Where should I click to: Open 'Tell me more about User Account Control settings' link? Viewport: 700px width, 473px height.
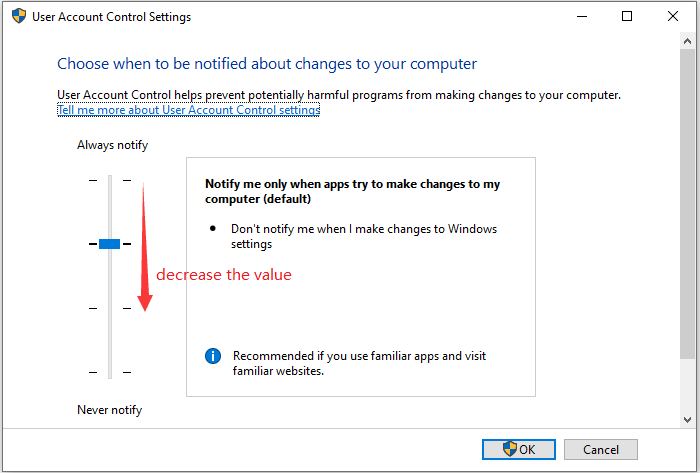coord(188,110)
